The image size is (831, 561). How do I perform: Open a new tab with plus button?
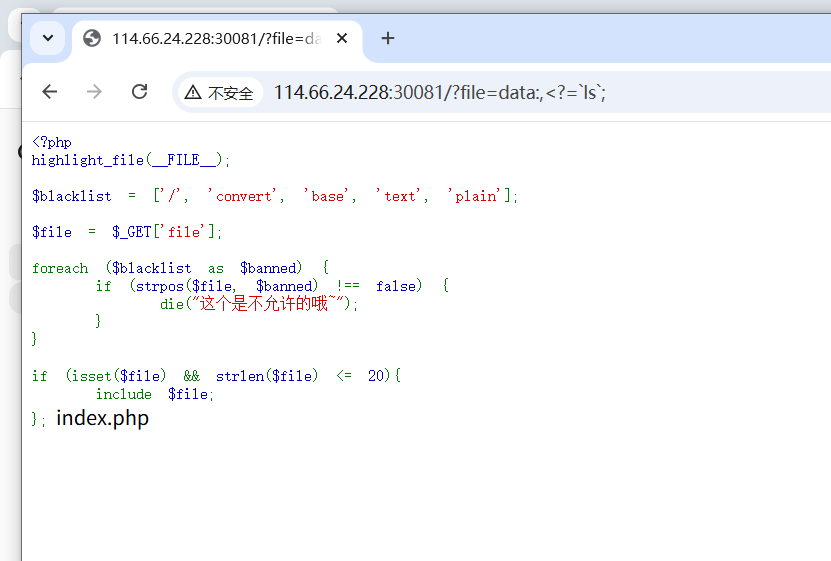pyautogui.click(x=388, y=38)
